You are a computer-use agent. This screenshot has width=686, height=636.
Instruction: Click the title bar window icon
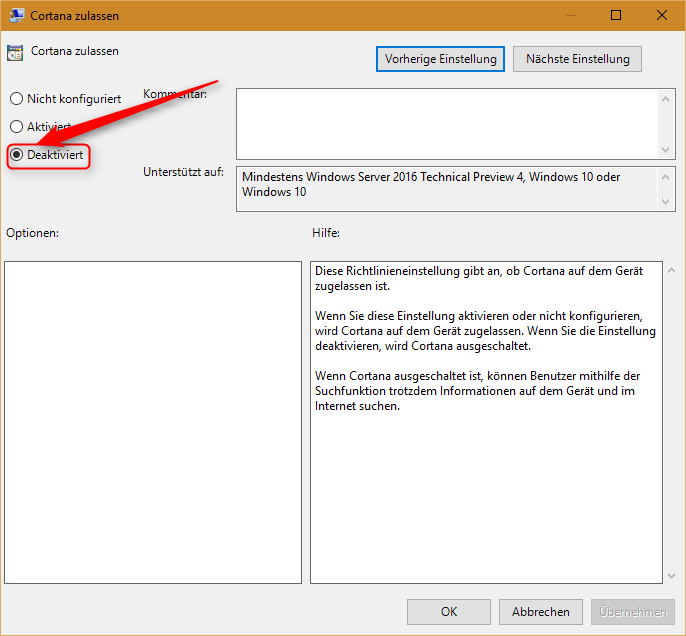click(x=17, y=15)
